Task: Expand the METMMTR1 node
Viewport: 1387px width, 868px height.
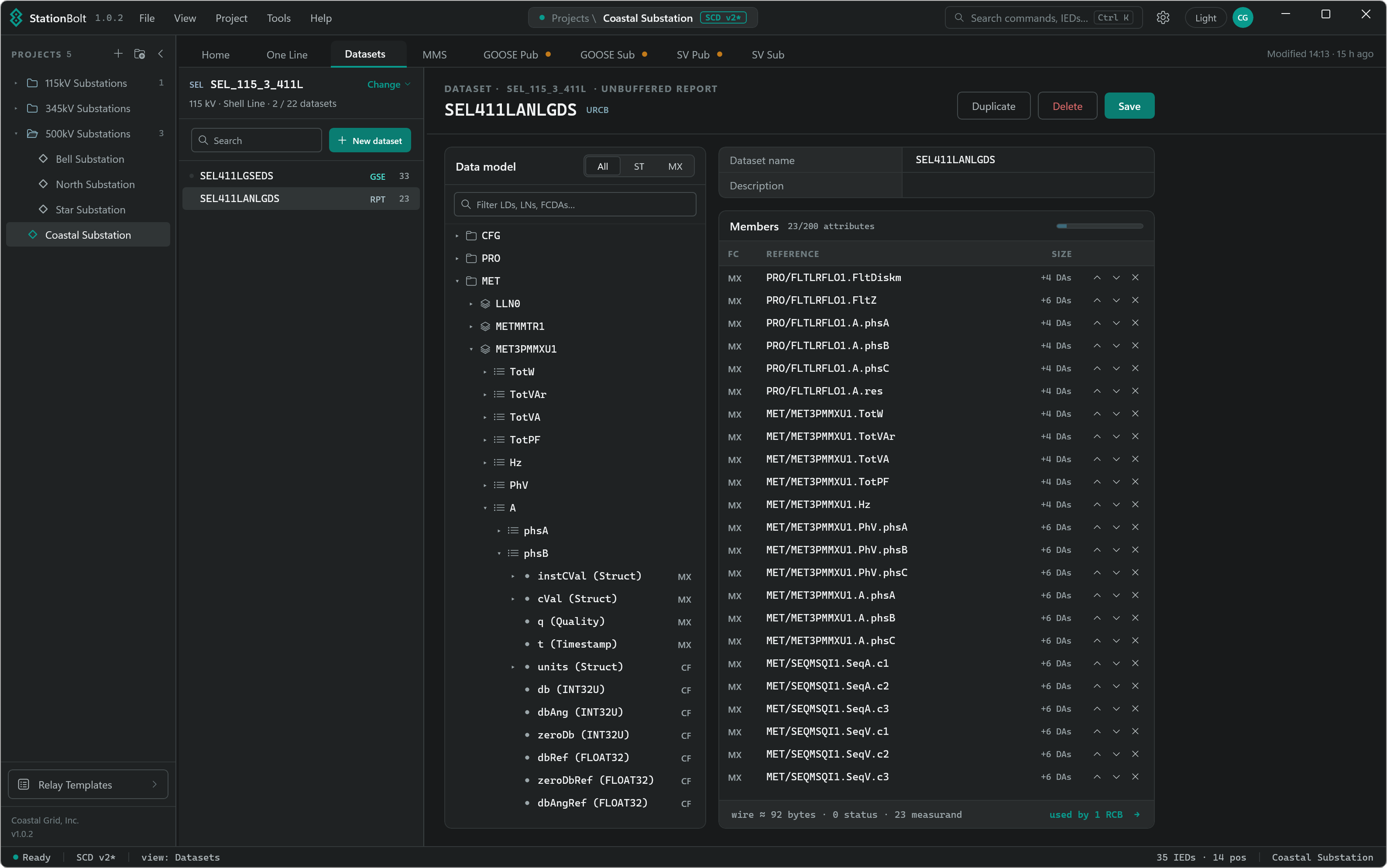Action: (x=471, y=327)
